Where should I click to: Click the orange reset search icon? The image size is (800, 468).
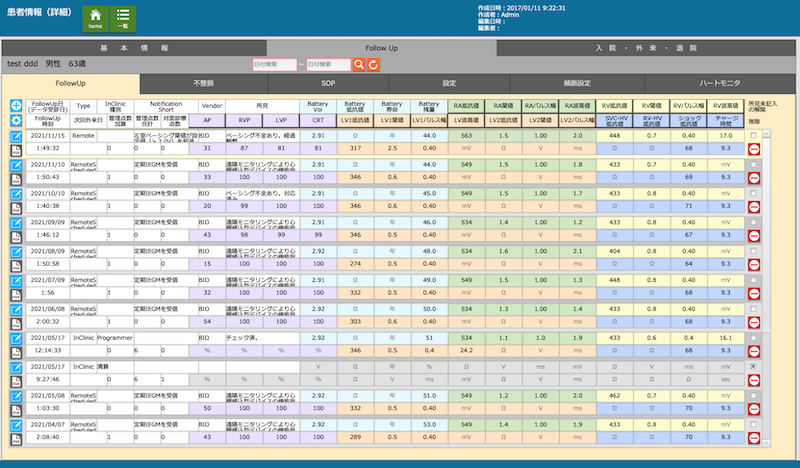[374, 64]
